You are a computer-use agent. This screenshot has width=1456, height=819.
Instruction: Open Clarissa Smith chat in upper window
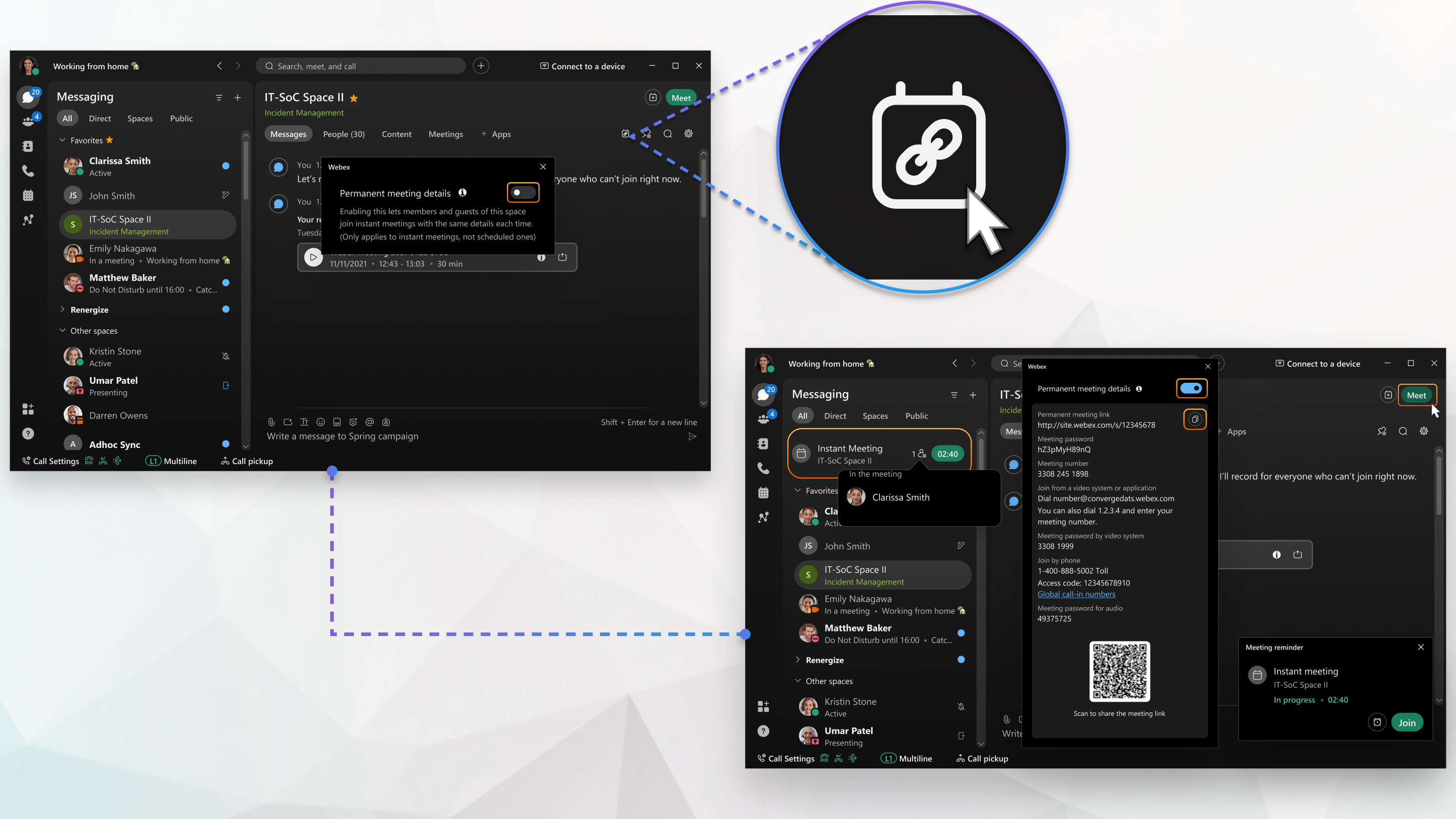pyautogui.click(x=148, y=166)
